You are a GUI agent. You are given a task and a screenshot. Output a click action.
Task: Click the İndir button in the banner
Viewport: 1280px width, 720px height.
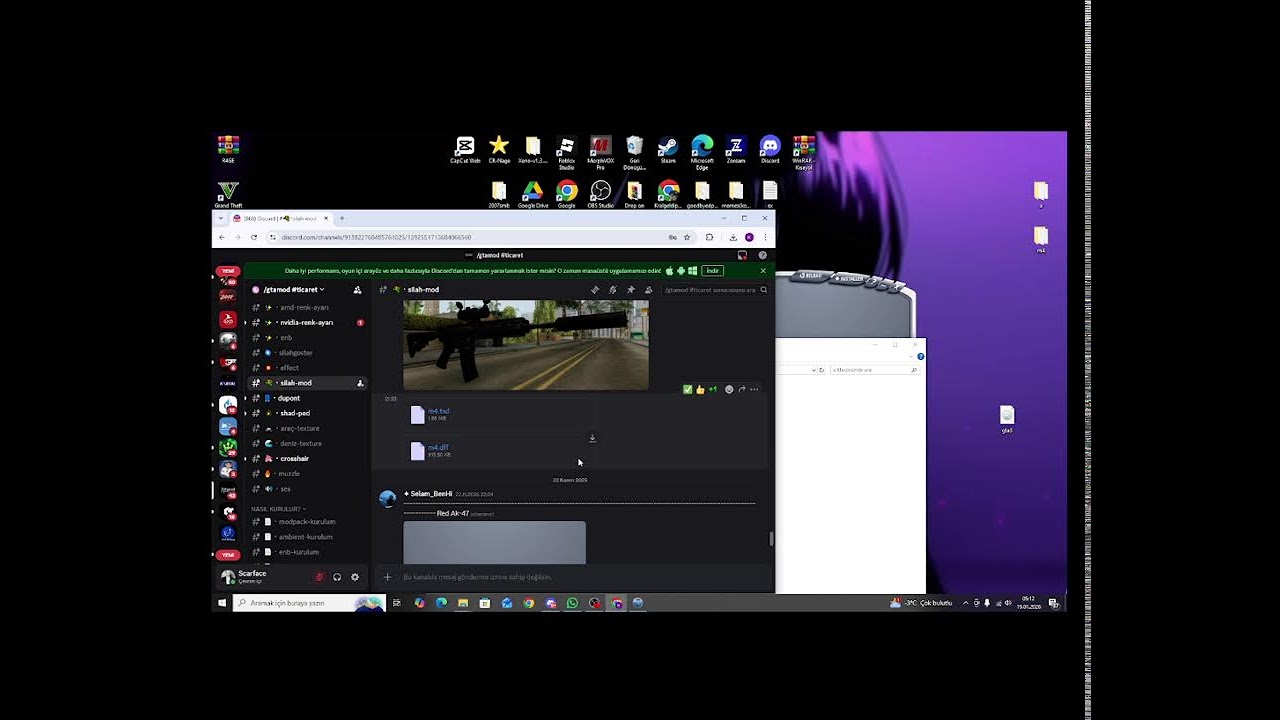pos(712,271)
